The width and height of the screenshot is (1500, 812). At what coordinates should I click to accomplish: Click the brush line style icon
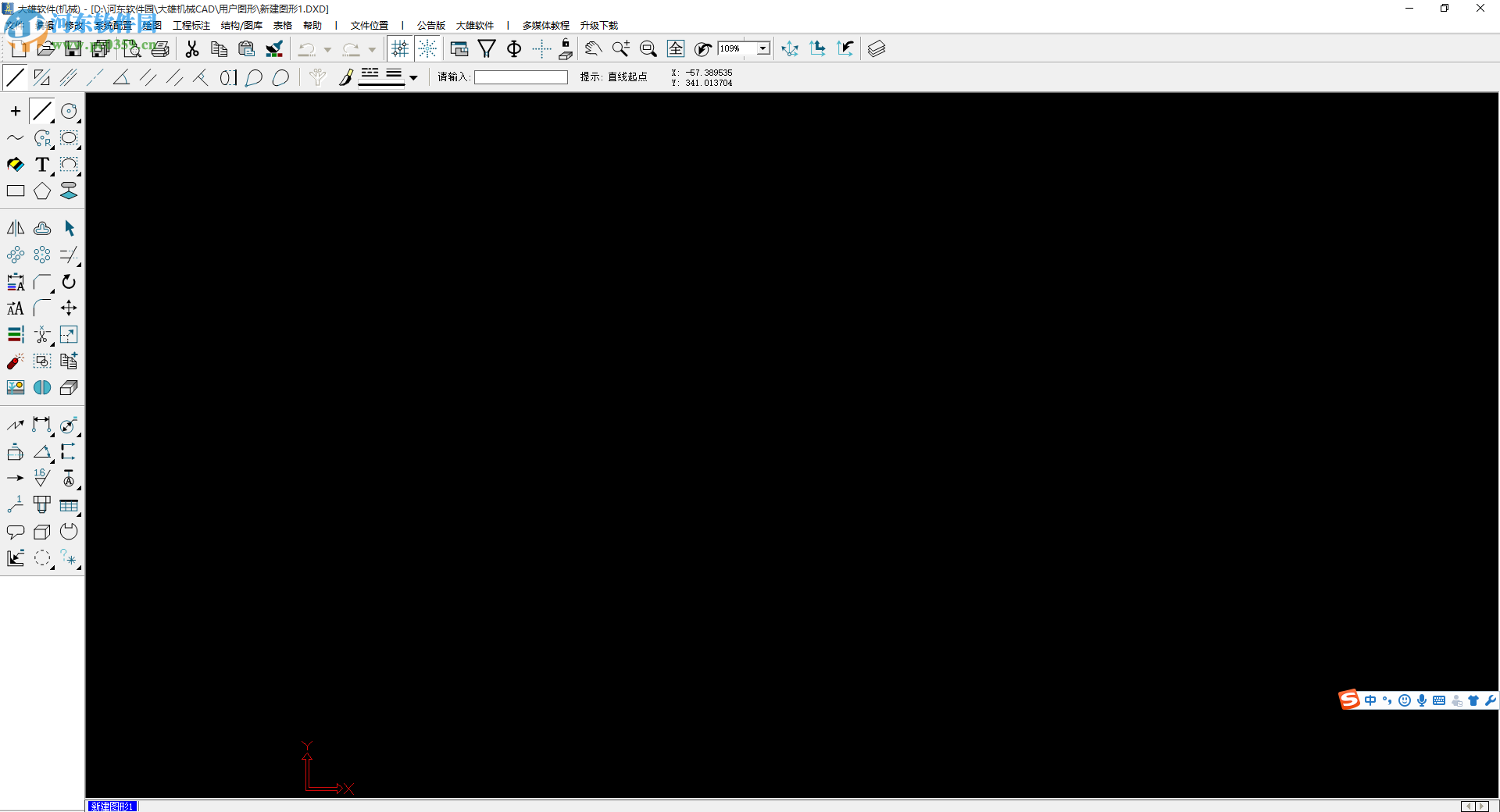coord(345,77)
